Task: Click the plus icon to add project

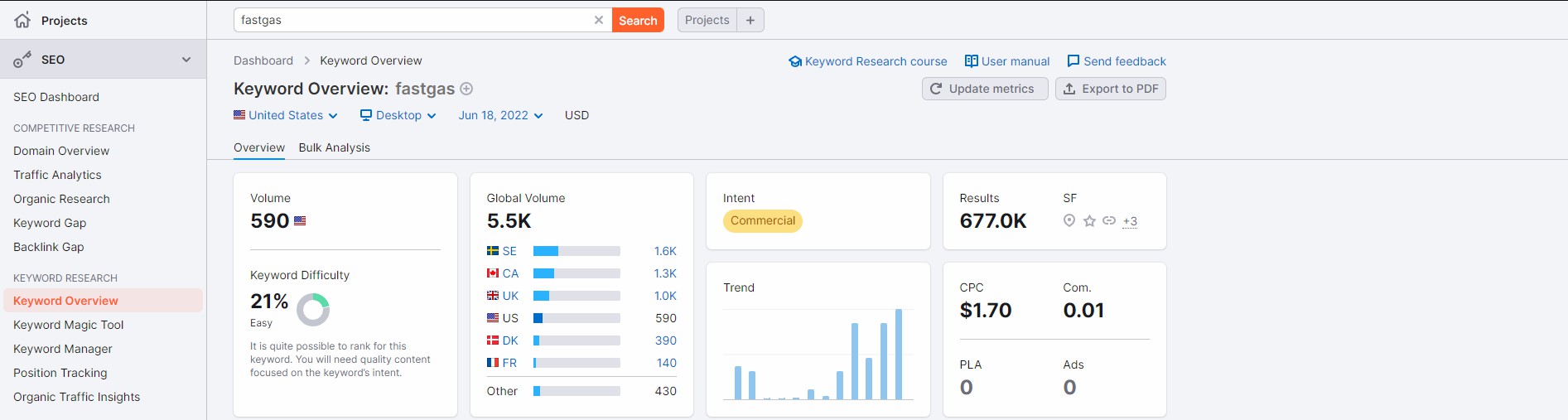Action: 750,20
